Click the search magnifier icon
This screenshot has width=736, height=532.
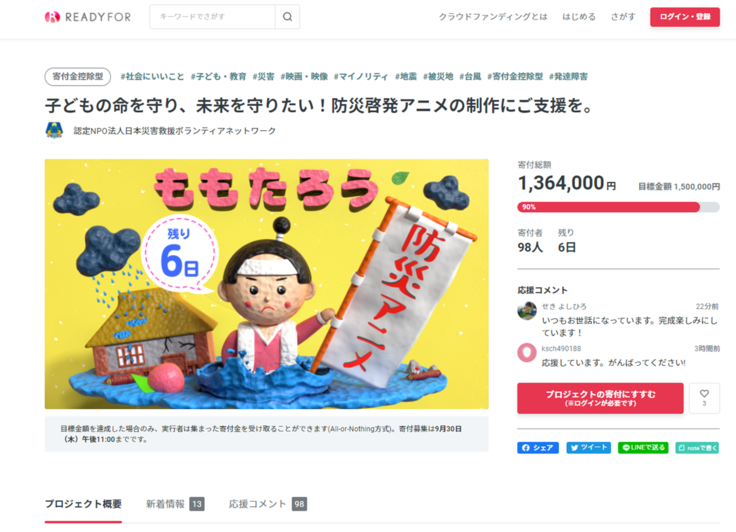pyautogui.click(x=287, y=17)
